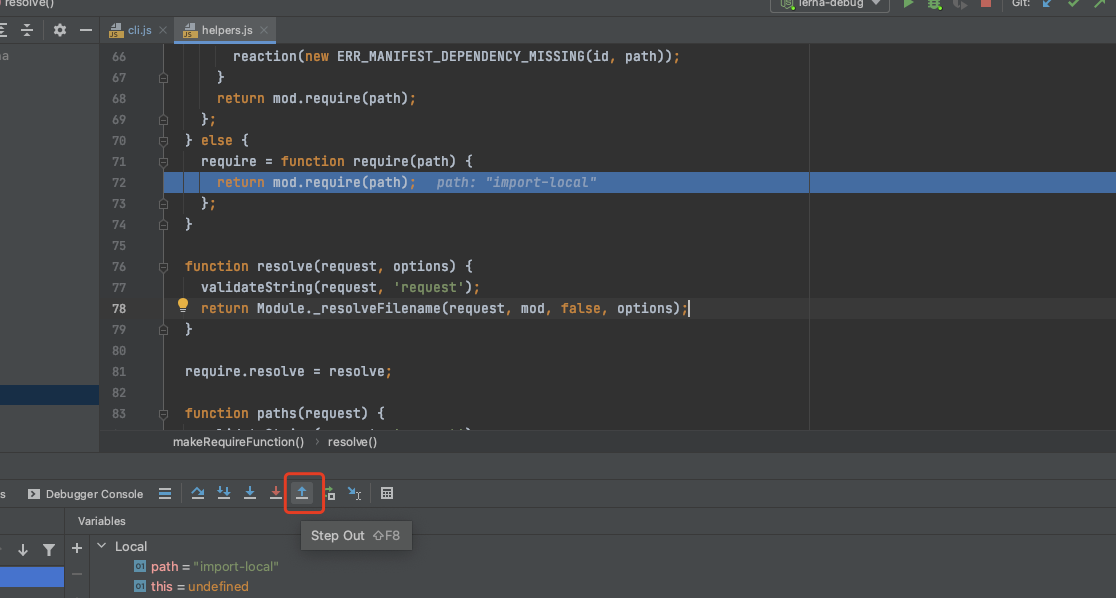Toggle breakpoint at line number 72
This screenshot has height=598, width=1116.
[119, 182]
